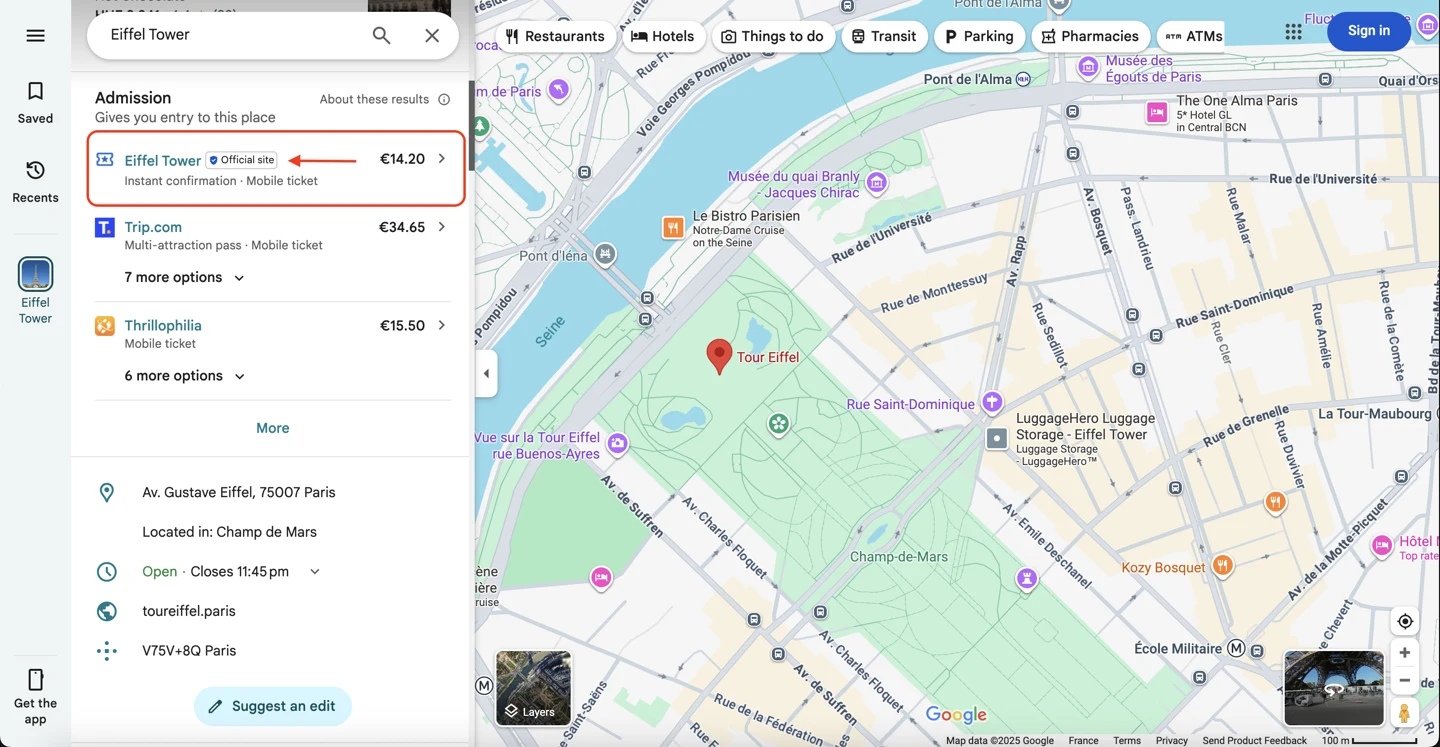Clear the Eiffel Tower search

[x=432, y=36]
